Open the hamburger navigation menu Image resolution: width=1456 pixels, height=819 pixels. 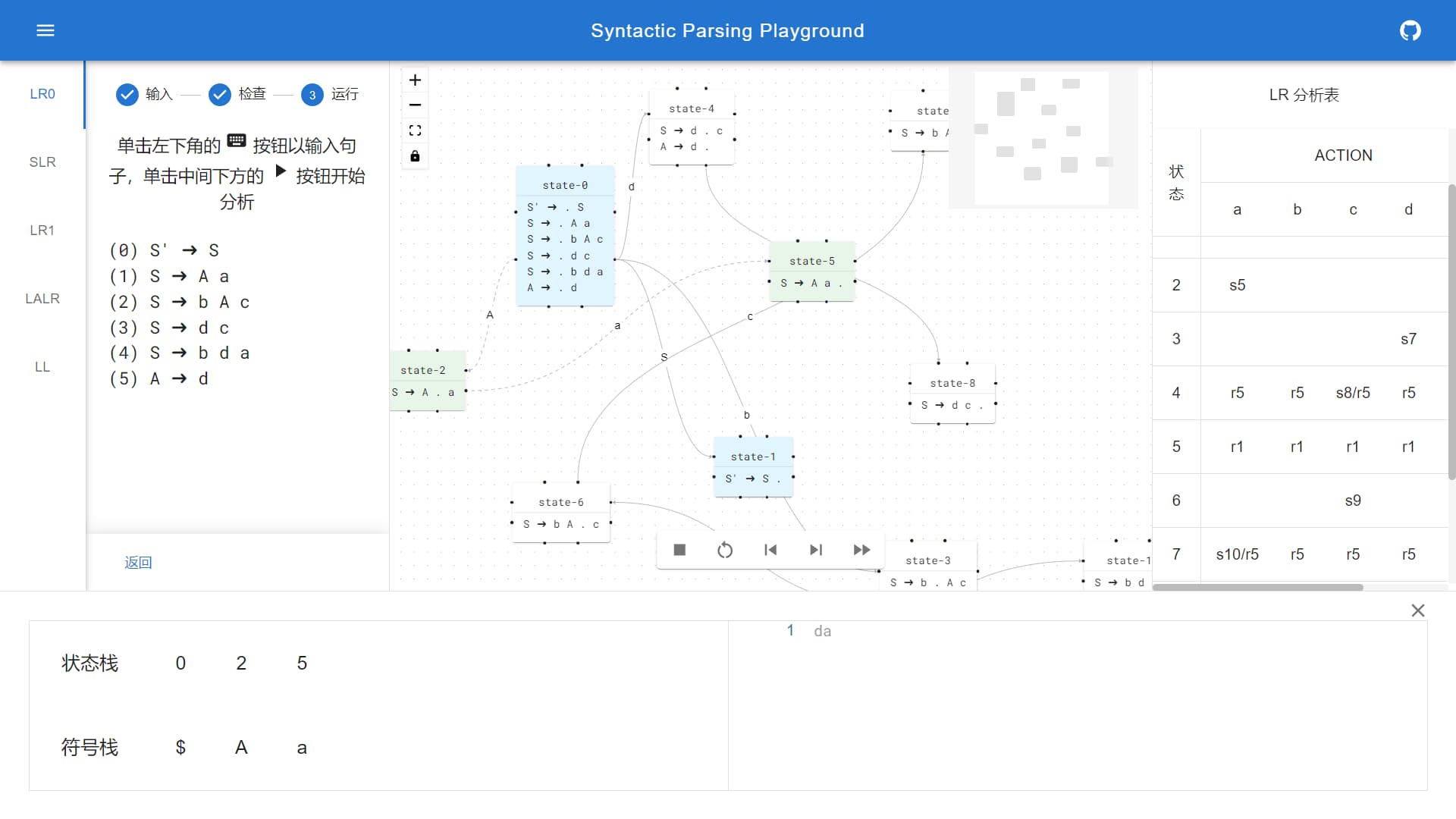tap(45, 30)
